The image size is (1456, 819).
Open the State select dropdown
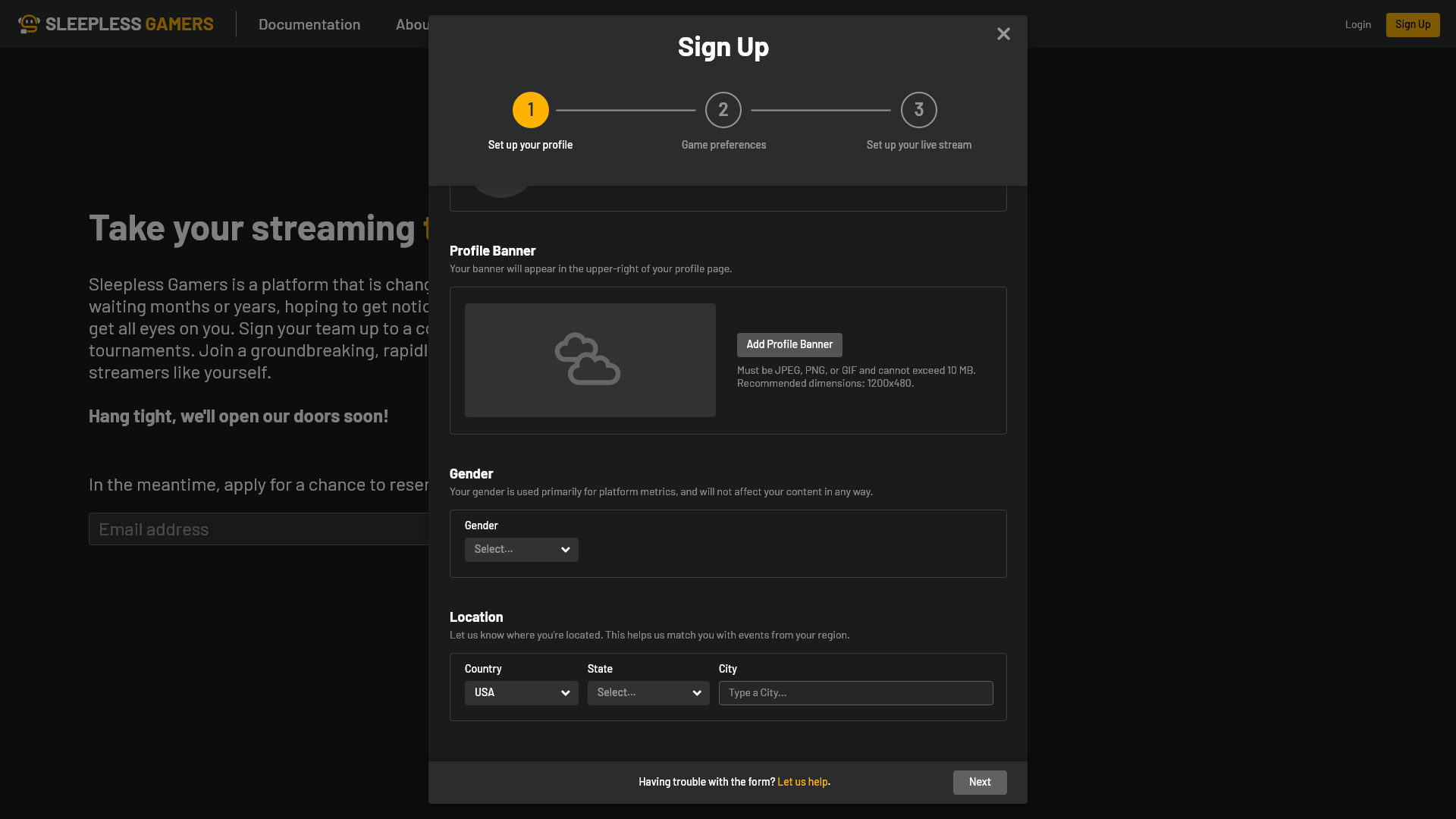[x=648, y=693]
